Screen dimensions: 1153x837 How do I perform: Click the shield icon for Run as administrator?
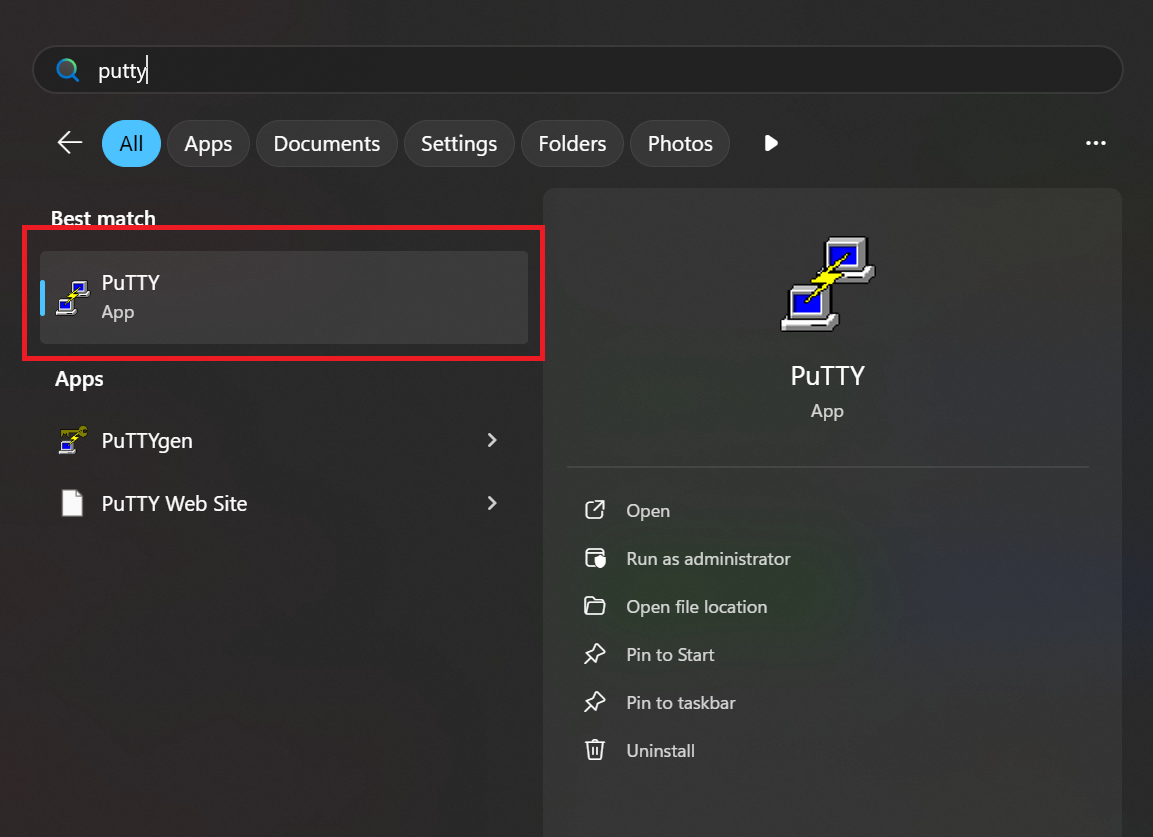595,559
